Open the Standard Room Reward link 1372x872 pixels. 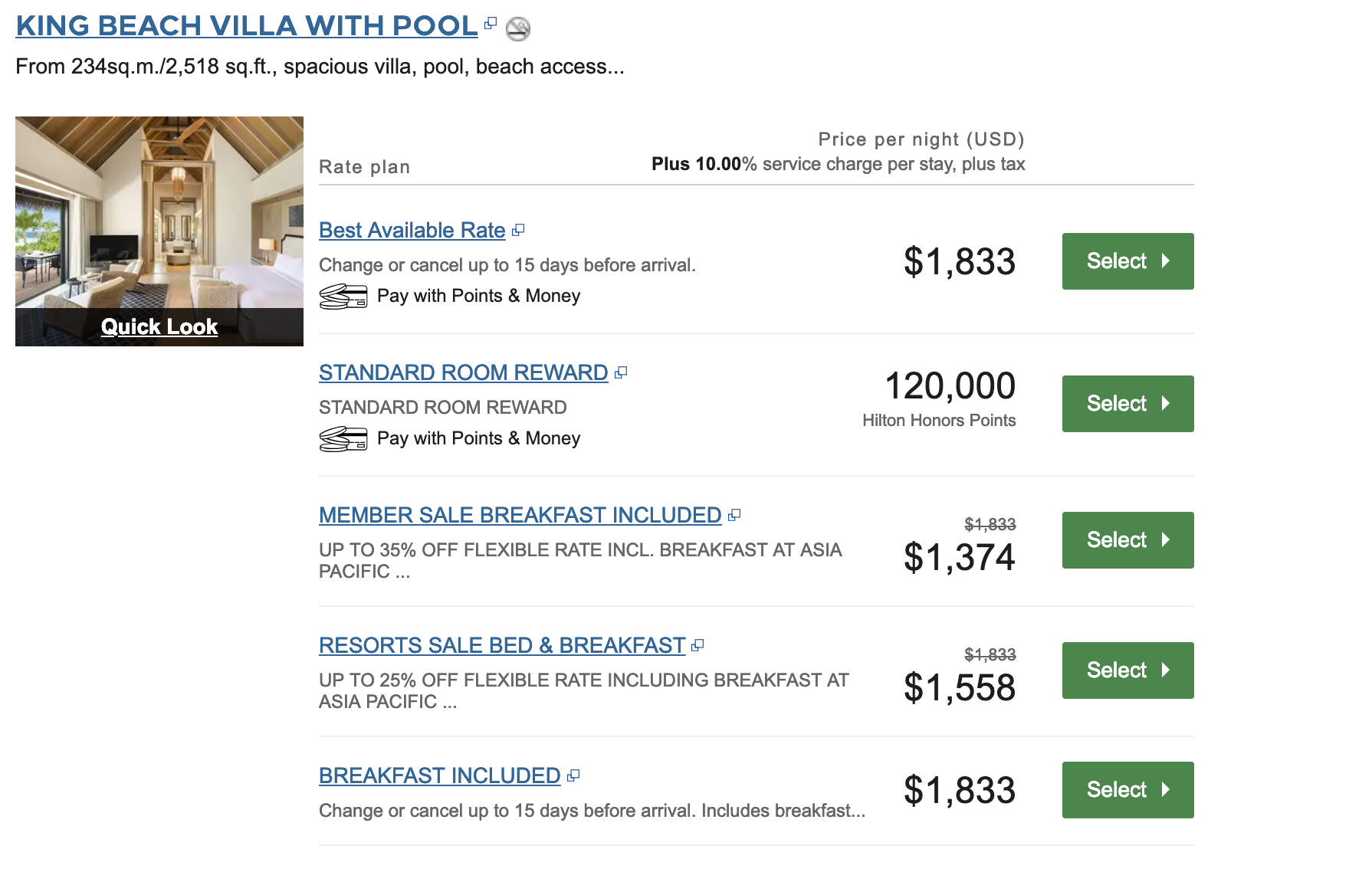click(x=463, y=372)
